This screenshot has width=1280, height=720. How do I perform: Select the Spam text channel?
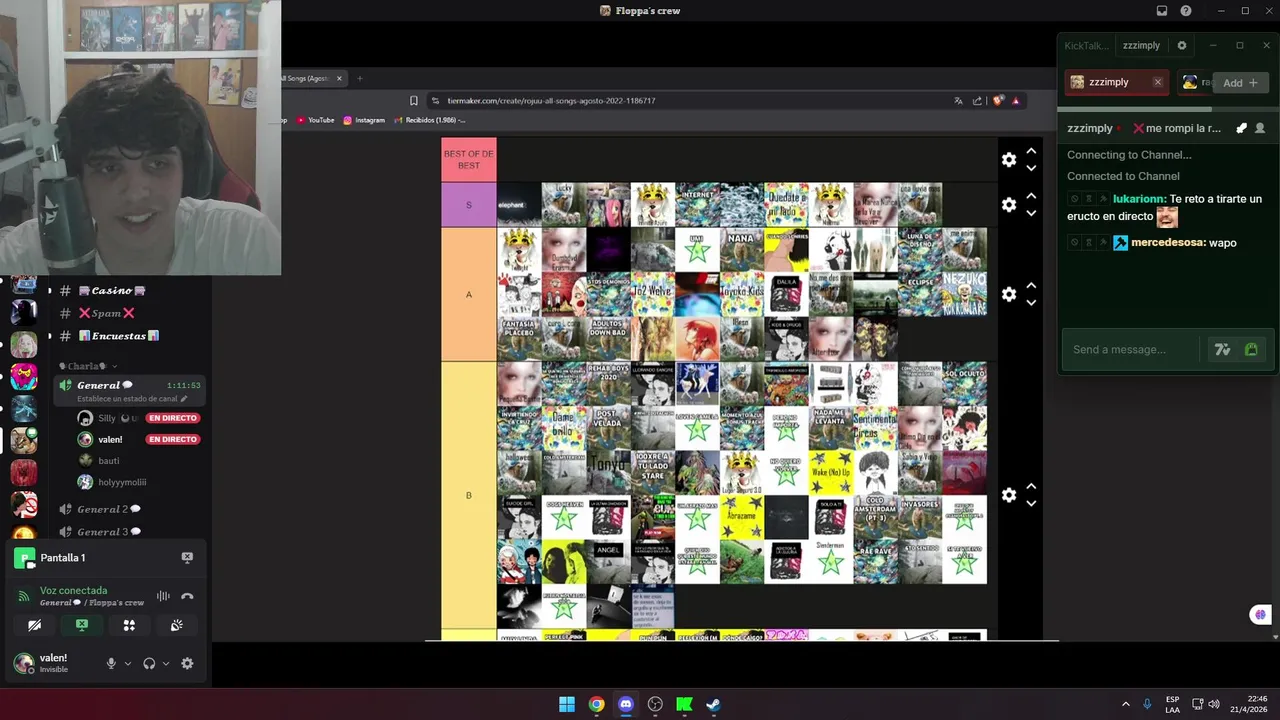point(106,313)
